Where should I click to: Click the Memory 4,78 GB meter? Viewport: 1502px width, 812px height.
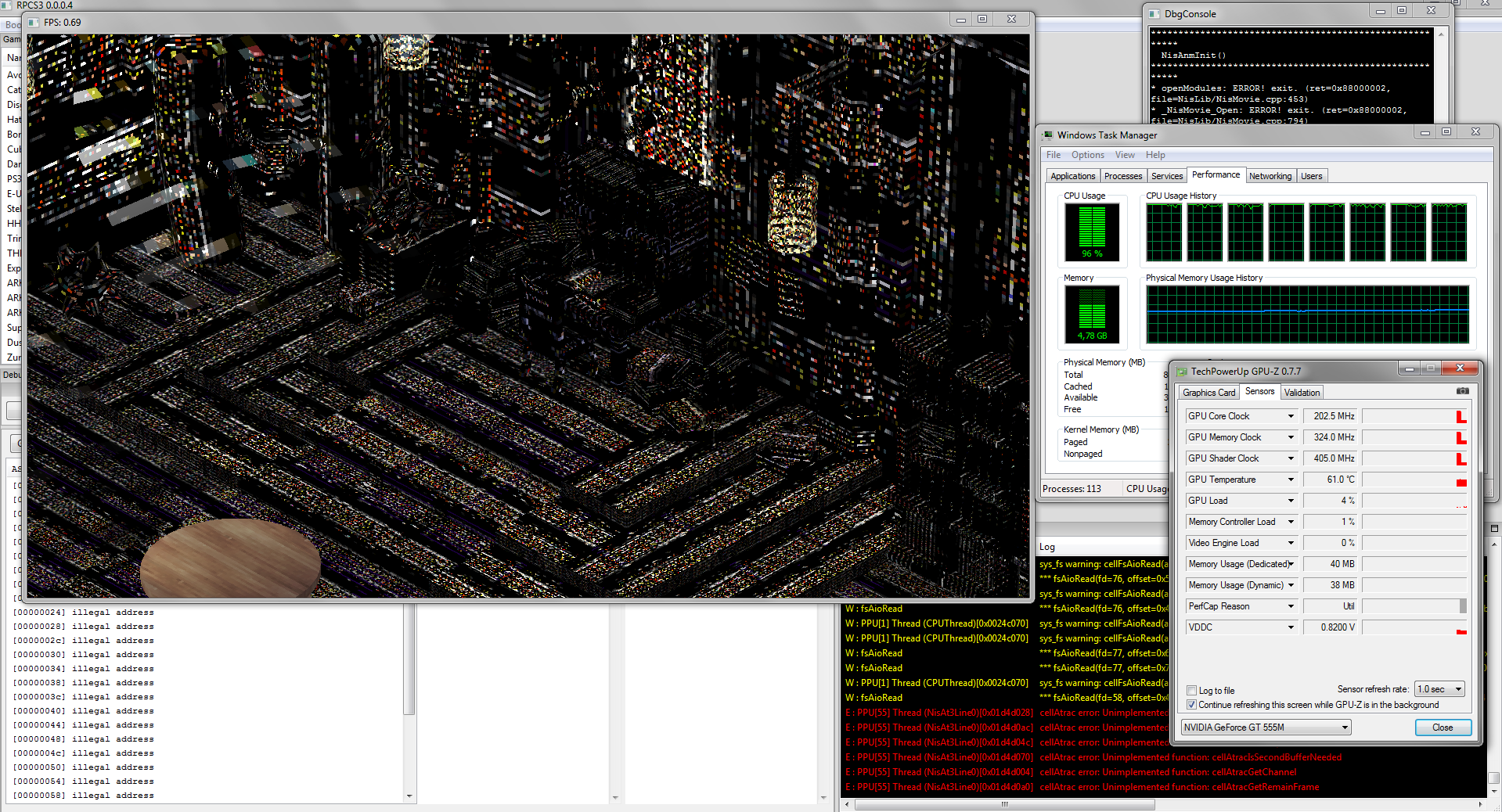pos(1092,314)
